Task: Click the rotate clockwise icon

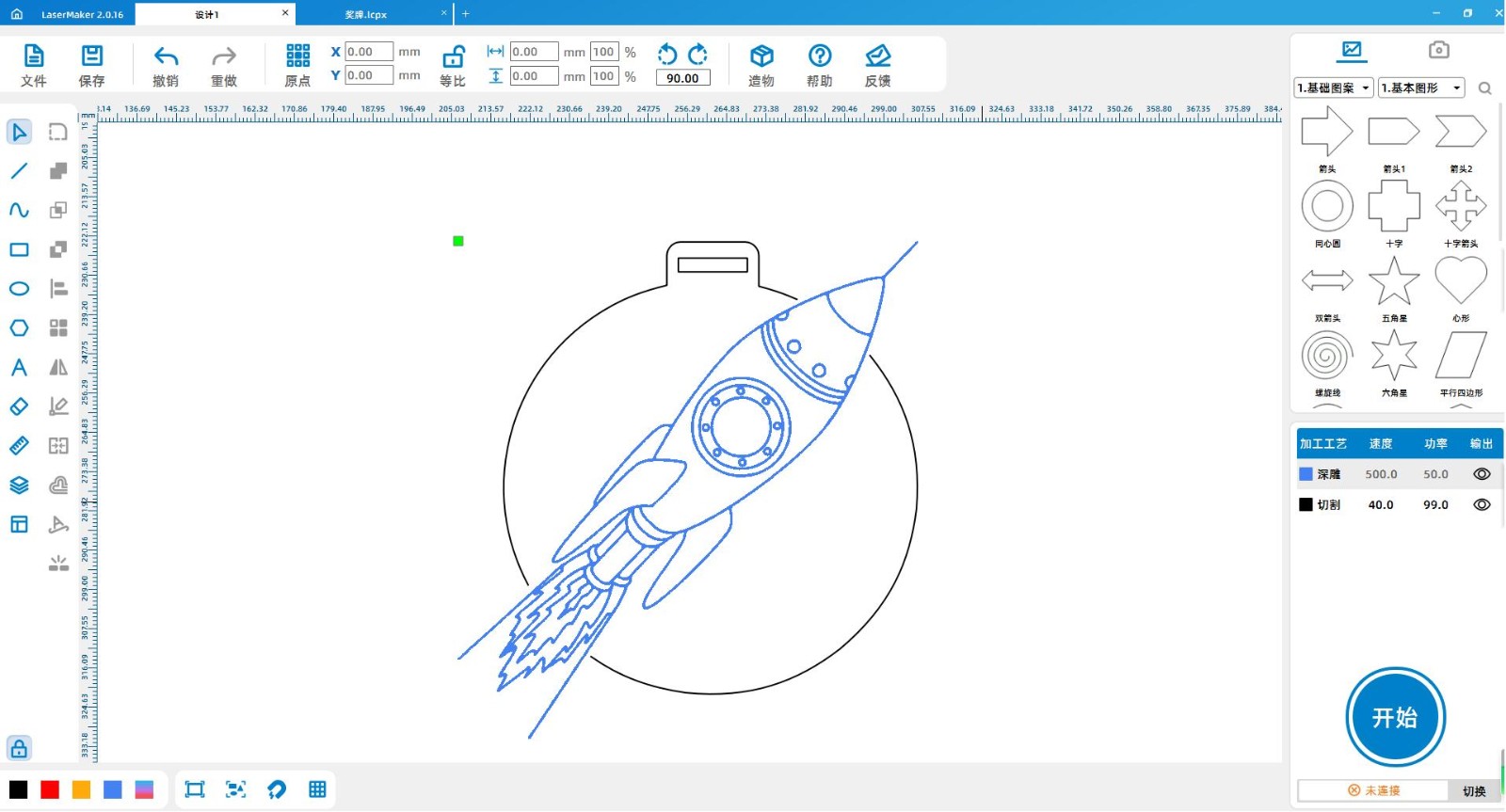Action: (697, 54)
